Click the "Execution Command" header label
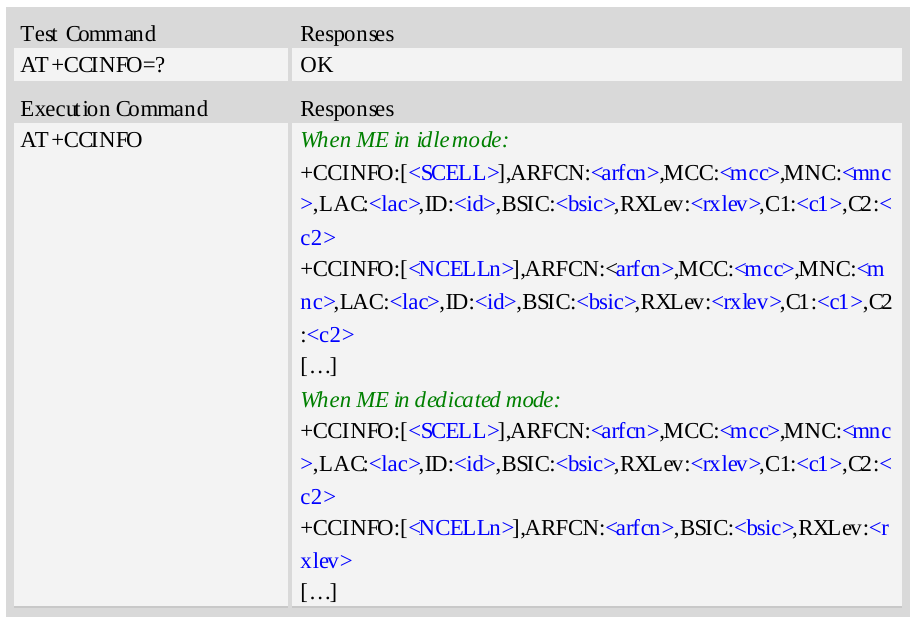918x626 pixels. (114, 109)
